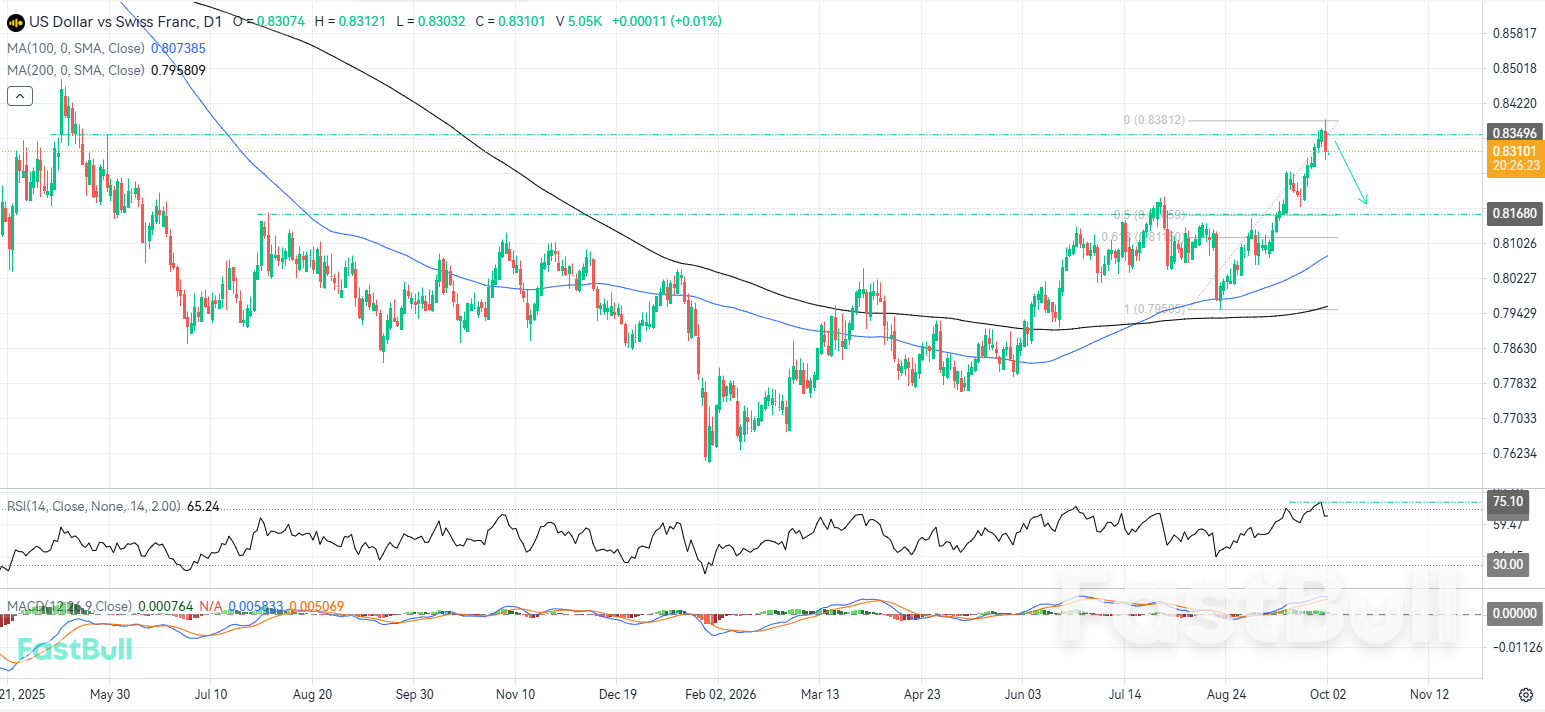Click the MACD line value 0.005833
The height and width of the screenshot is (712, 1545).
256,607
